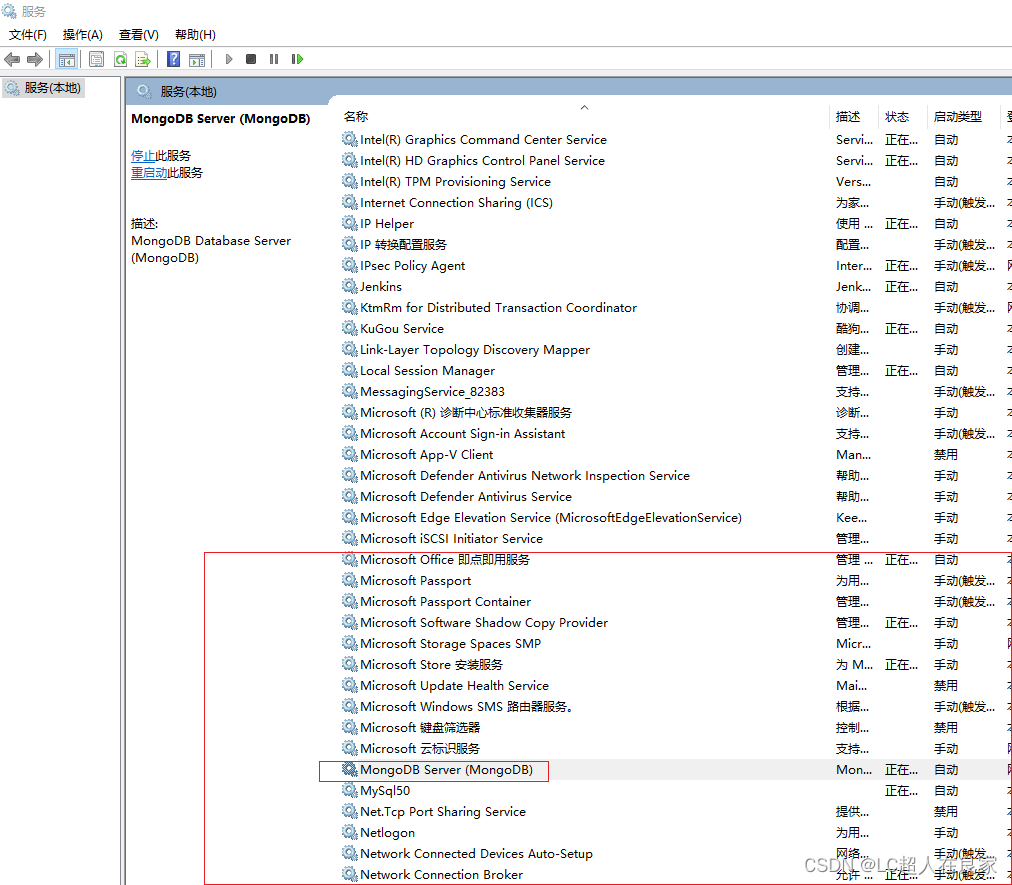Select the MySql50 service row
Screen dimensions: 1012x885
(x=676, y=791)
